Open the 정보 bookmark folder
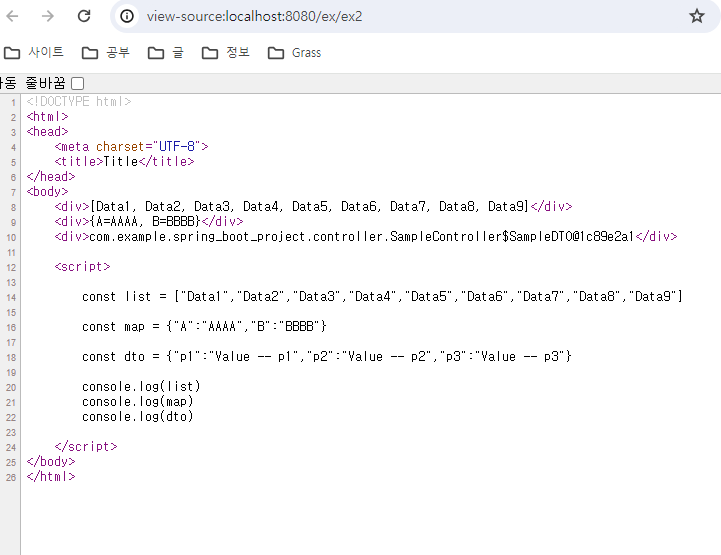Viewport: 721px width, 555px height. [x=226, y=52]
